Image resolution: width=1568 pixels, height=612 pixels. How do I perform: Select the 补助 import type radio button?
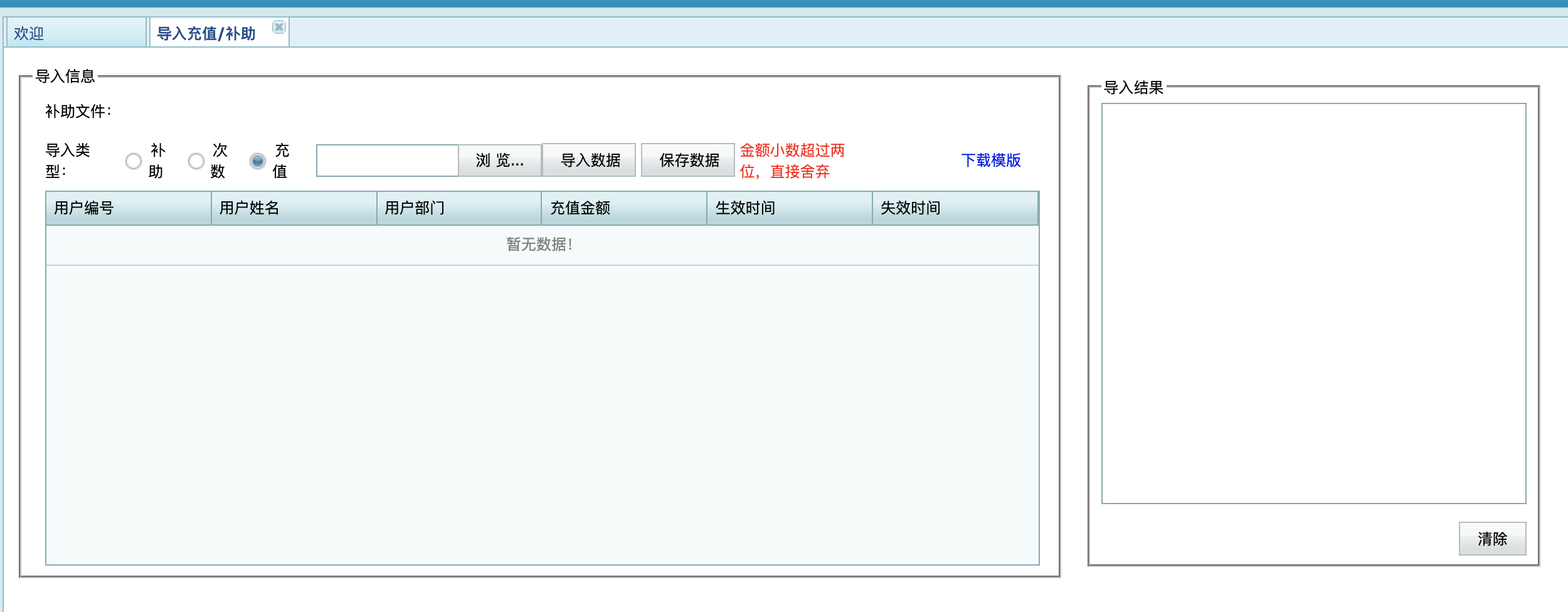pyautogui.click(x=134, y=161)
